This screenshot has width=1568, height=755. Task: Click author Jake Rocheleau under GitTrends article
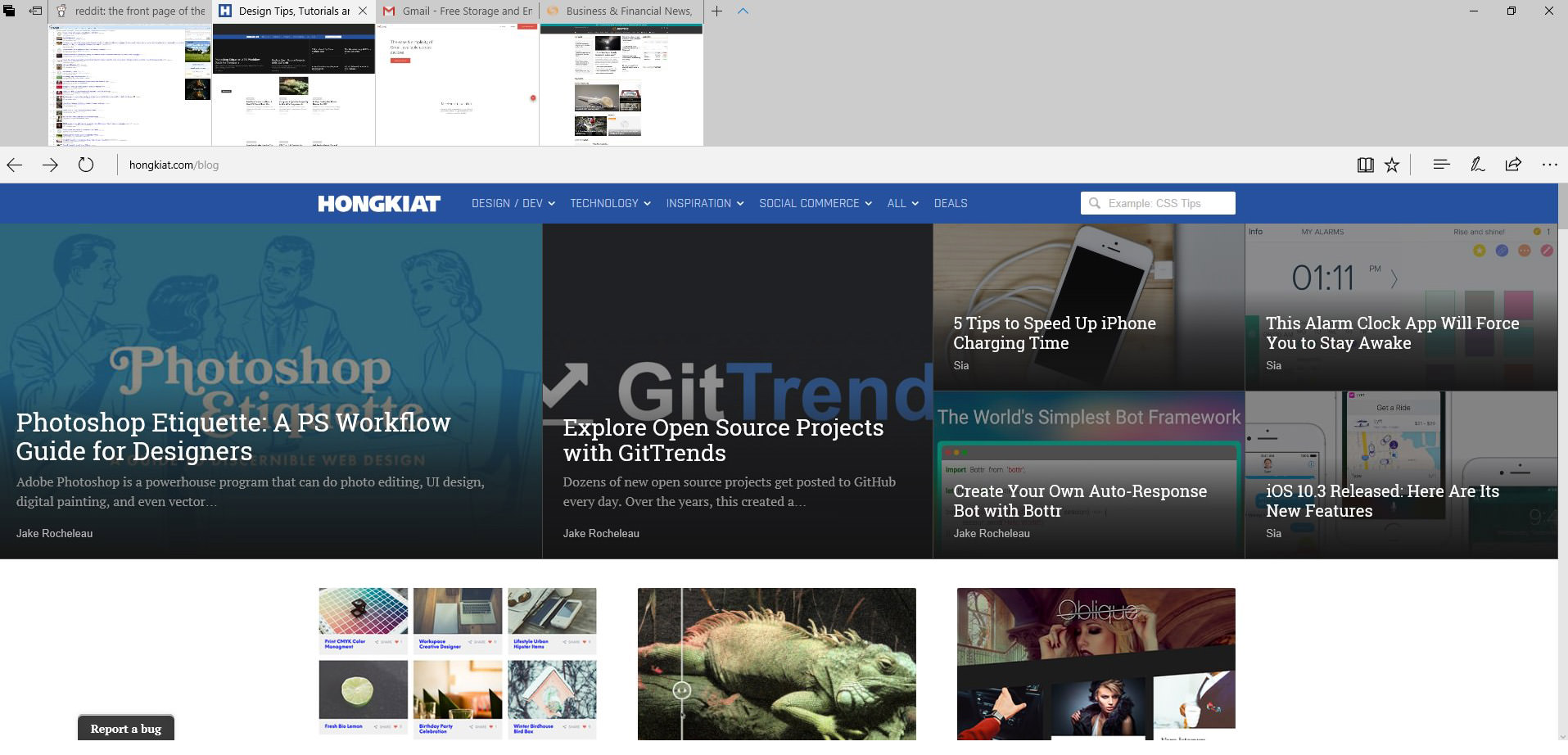point(601,533)
